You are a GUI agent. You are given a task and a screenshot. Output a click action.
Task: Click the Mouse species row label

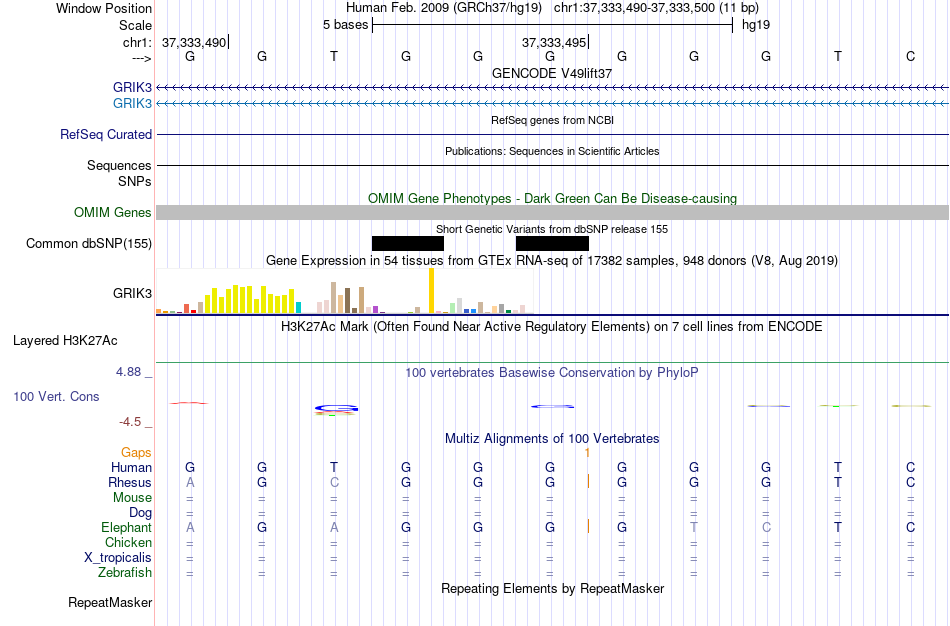(132, 498)
